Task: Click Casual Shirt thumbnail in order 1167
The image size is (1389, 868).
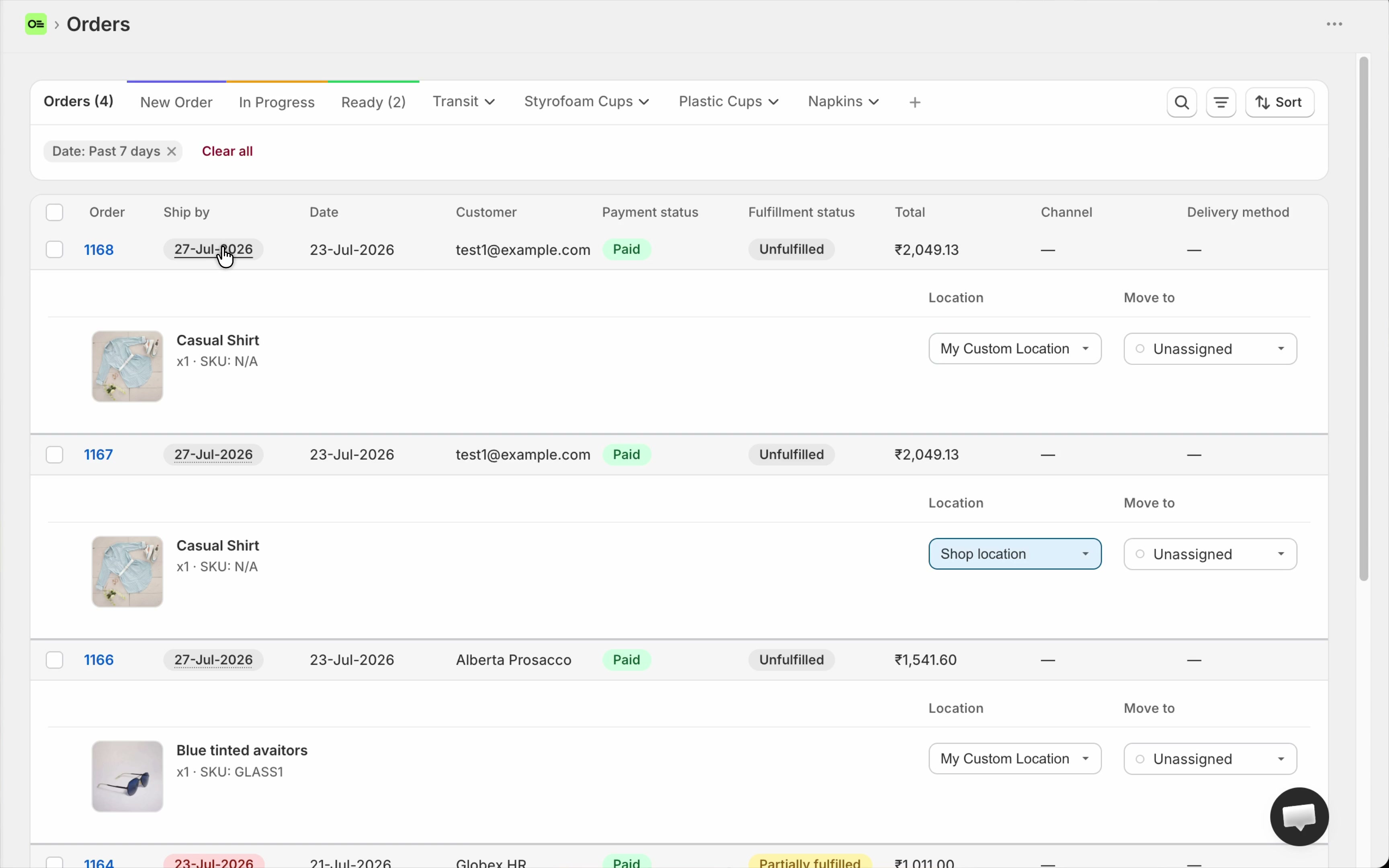Action: coord(127,571)
